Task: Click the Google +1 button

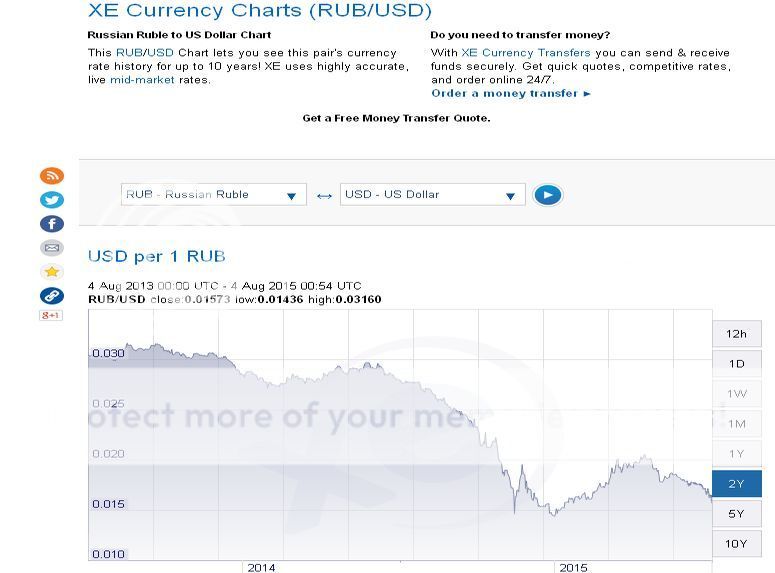Action: point(51,316)
